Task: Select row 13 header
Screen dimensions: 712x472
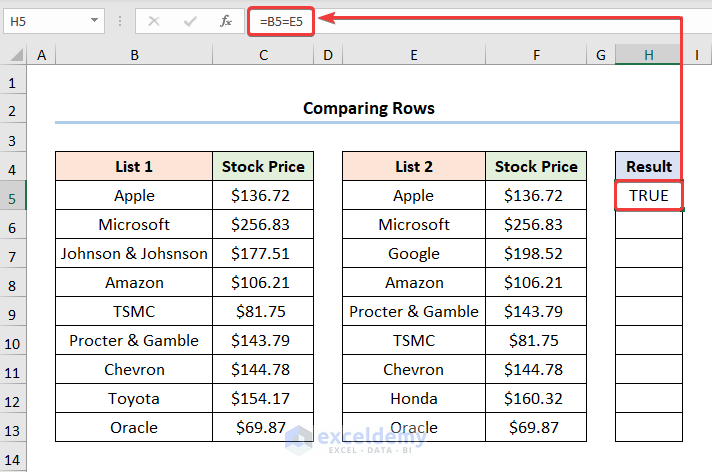Action: click(13, 428)
